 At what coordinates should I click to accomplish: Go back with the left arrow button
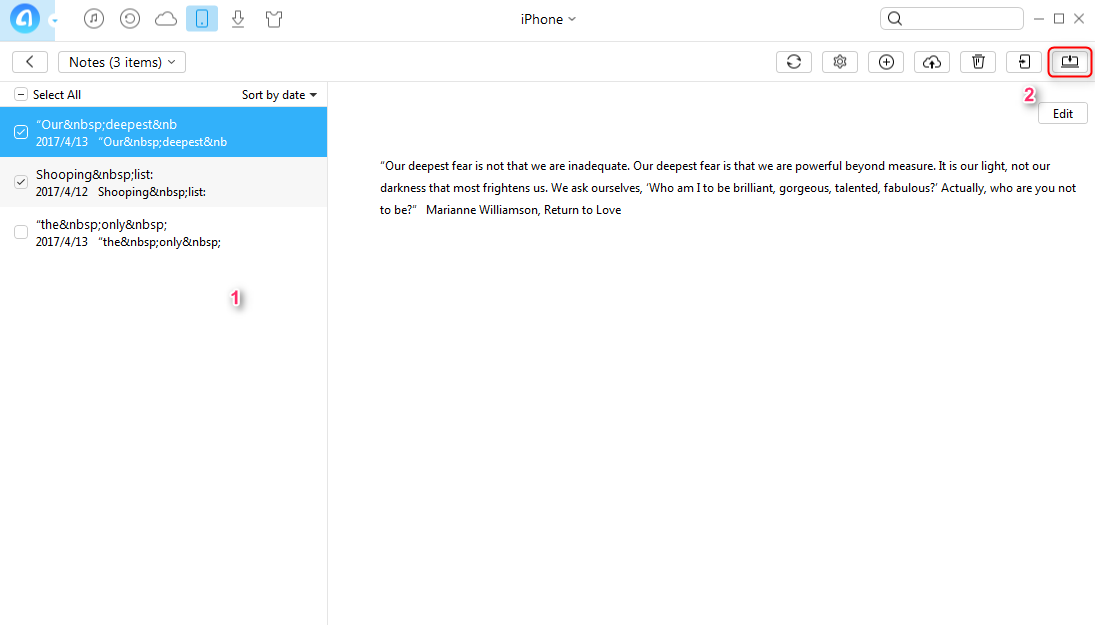pyautogui.click(x=30, y=62)
